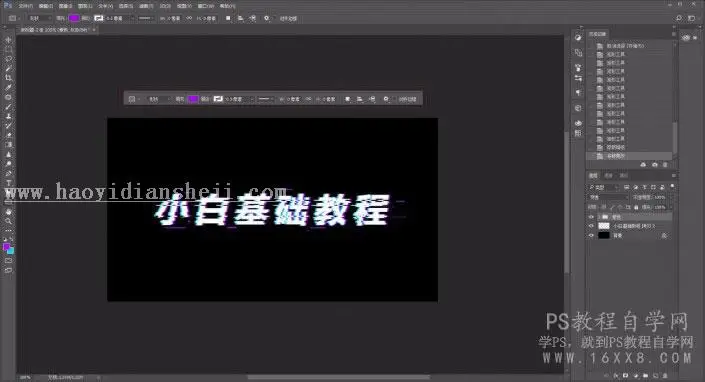Select the Move tool

pyautogui.click(x=9, y=40)
